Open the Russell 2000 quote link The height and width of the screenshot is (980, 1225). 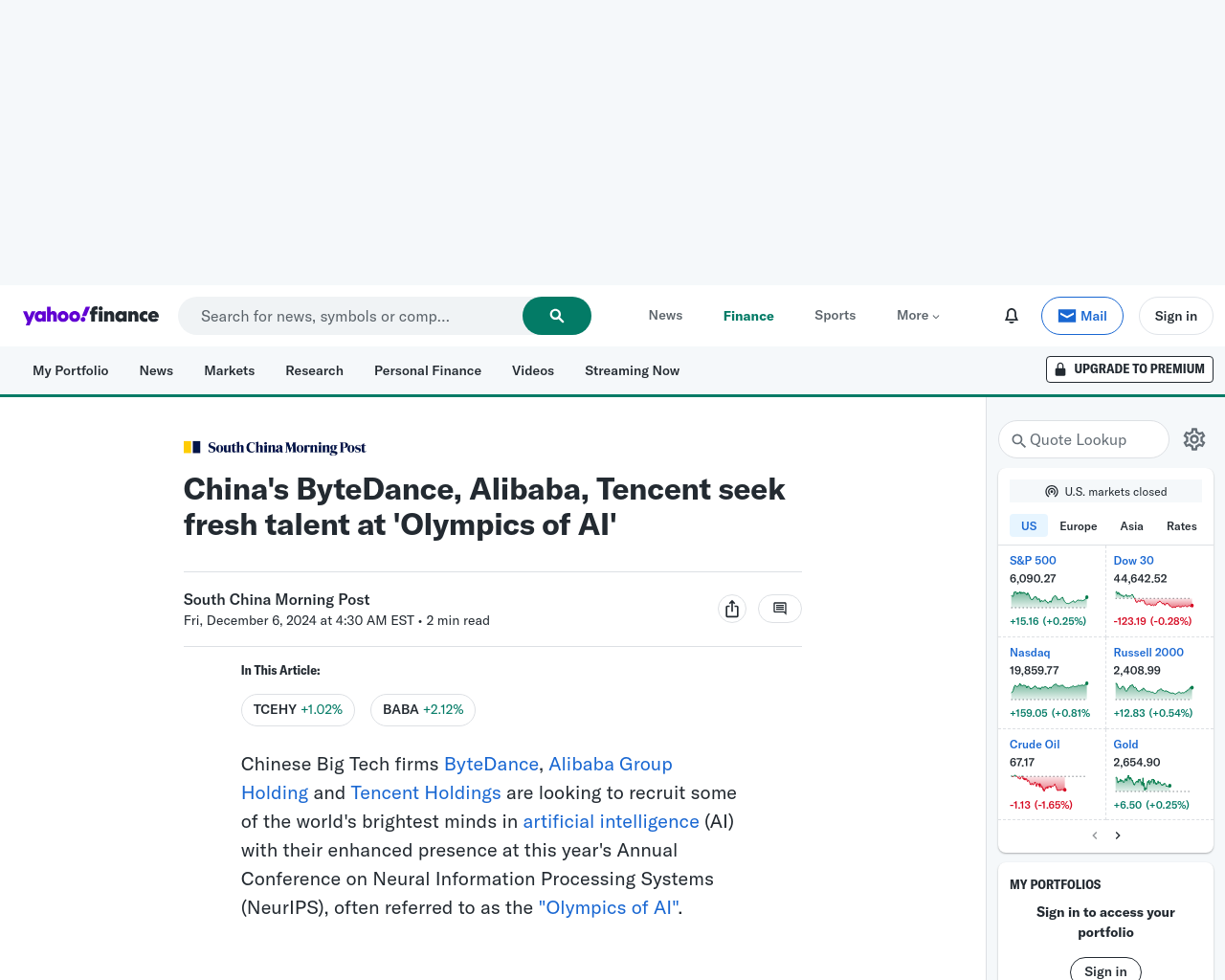(1148, 653)
